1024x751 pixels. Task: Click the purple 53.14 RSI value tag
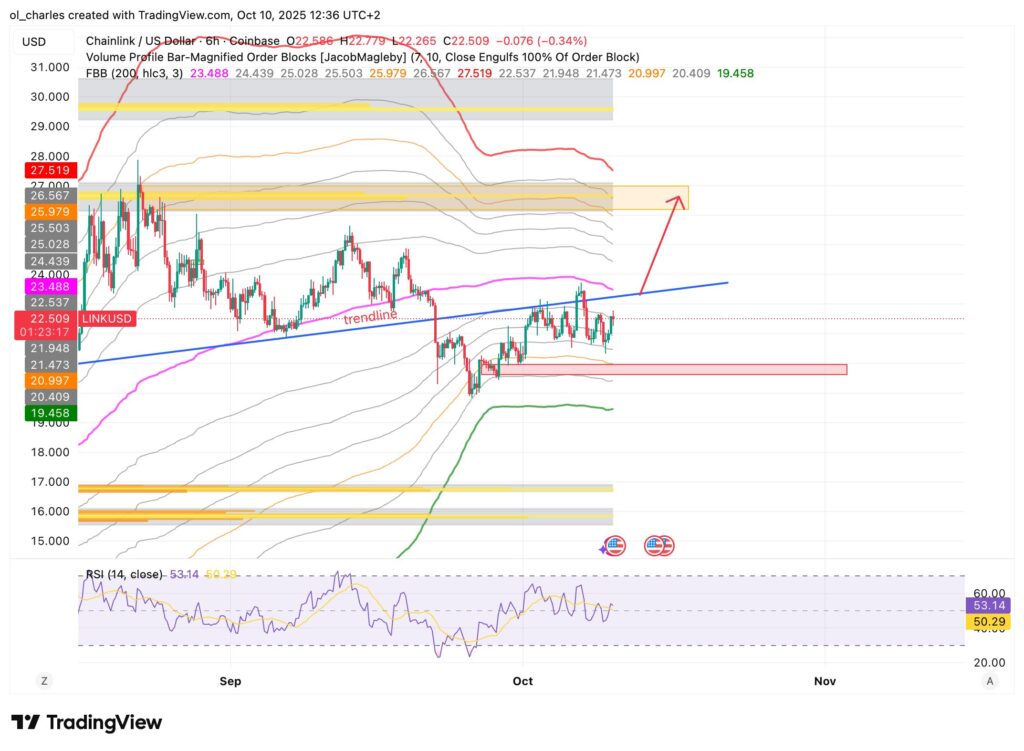pos(989,605)
